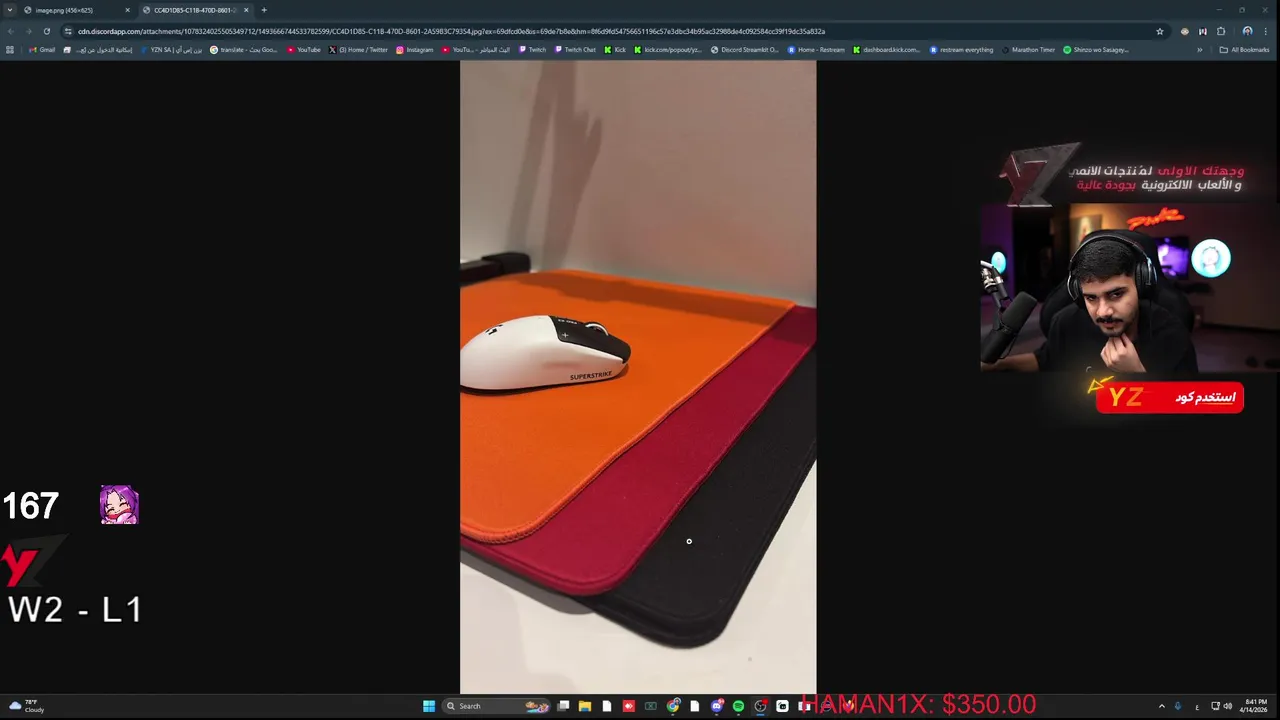Open the Gmail bookmark

[42, 49]
